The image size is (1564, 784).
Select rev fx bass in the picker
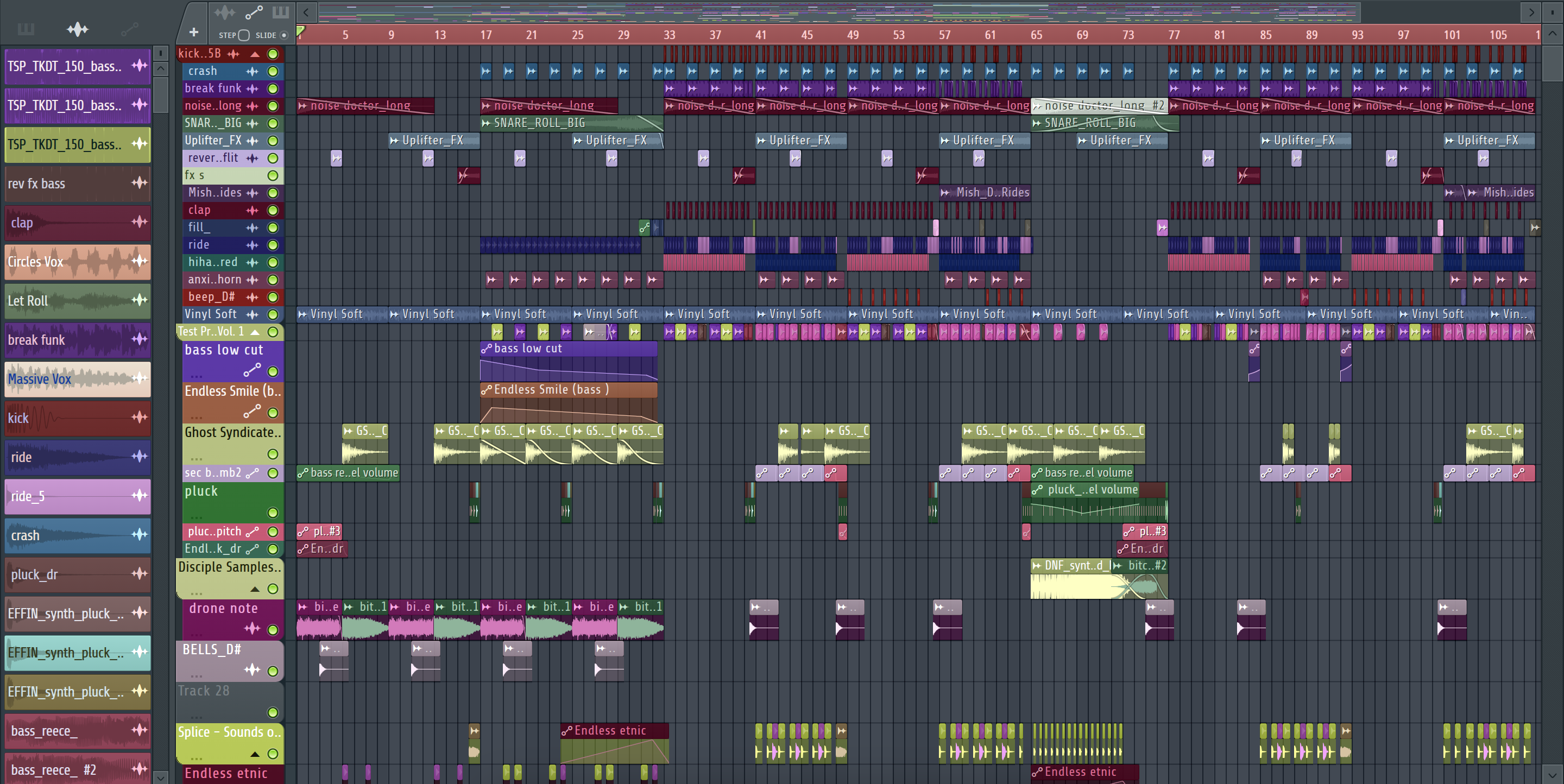pyautogui.click(x=78, y=184)
